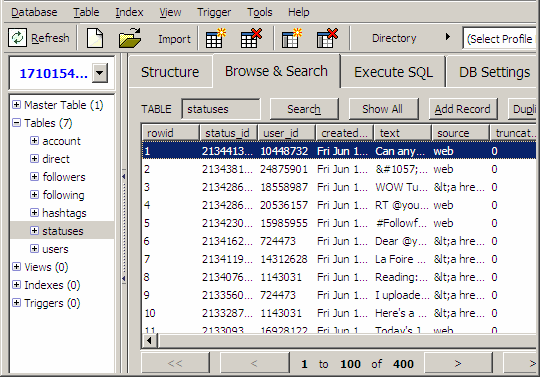Sort by the source column header
This screenshot has height=377, width=540.
pyautogui.click(x=460, y=133)
